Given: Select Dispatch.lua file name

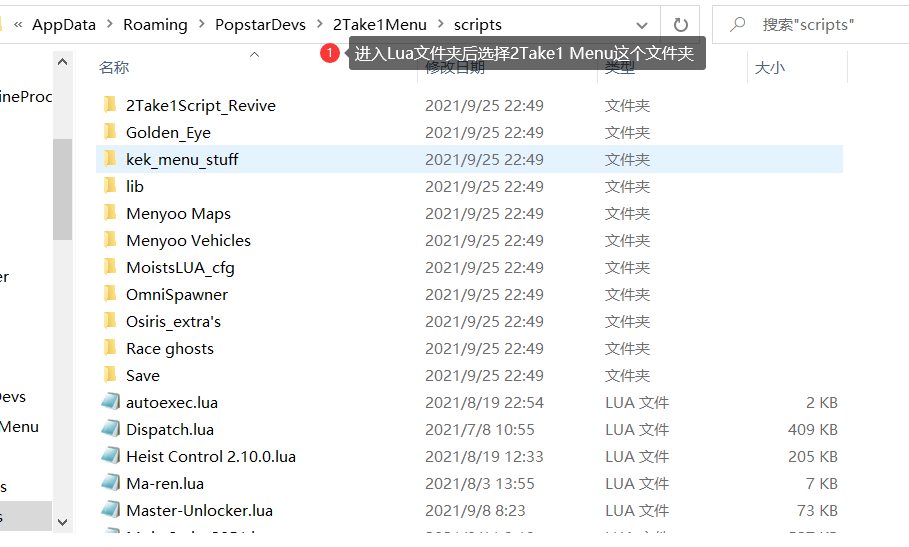Looking at the screenshot, I should (x=170, y=430).
